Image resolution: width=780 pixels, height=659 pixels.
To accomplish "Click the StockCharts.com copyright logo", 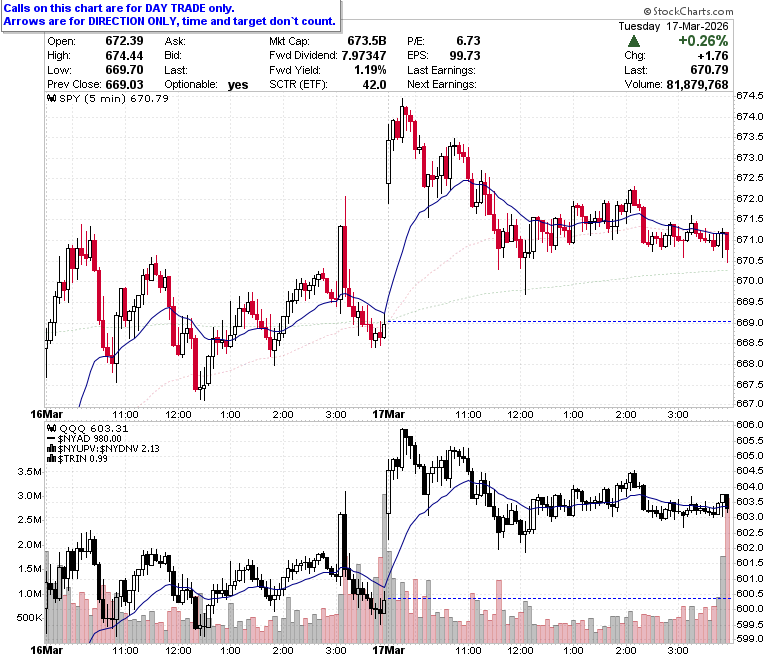I will pyautogui.click(x=688, y=11).
